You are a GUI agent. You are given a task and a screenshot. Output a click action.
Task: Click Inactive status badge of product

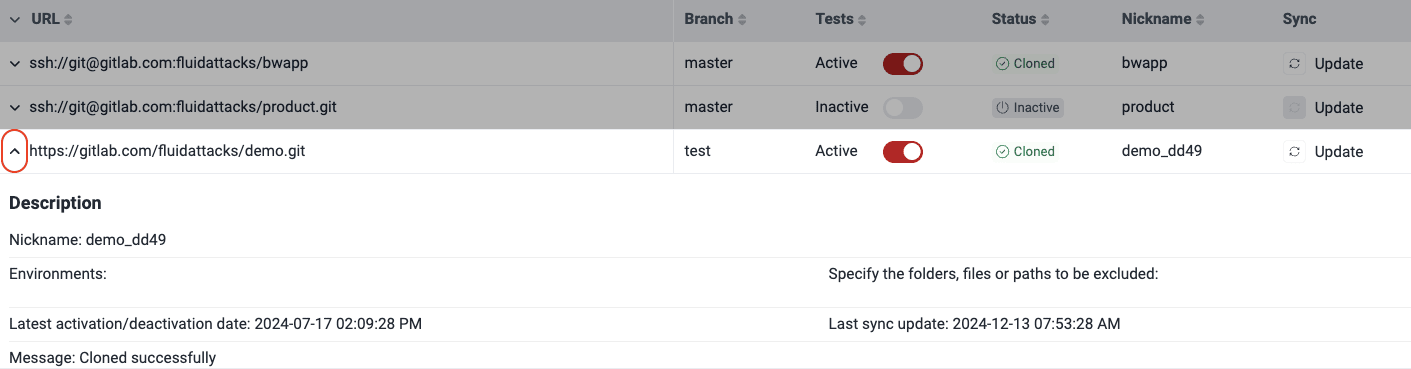pos(1027,107)
